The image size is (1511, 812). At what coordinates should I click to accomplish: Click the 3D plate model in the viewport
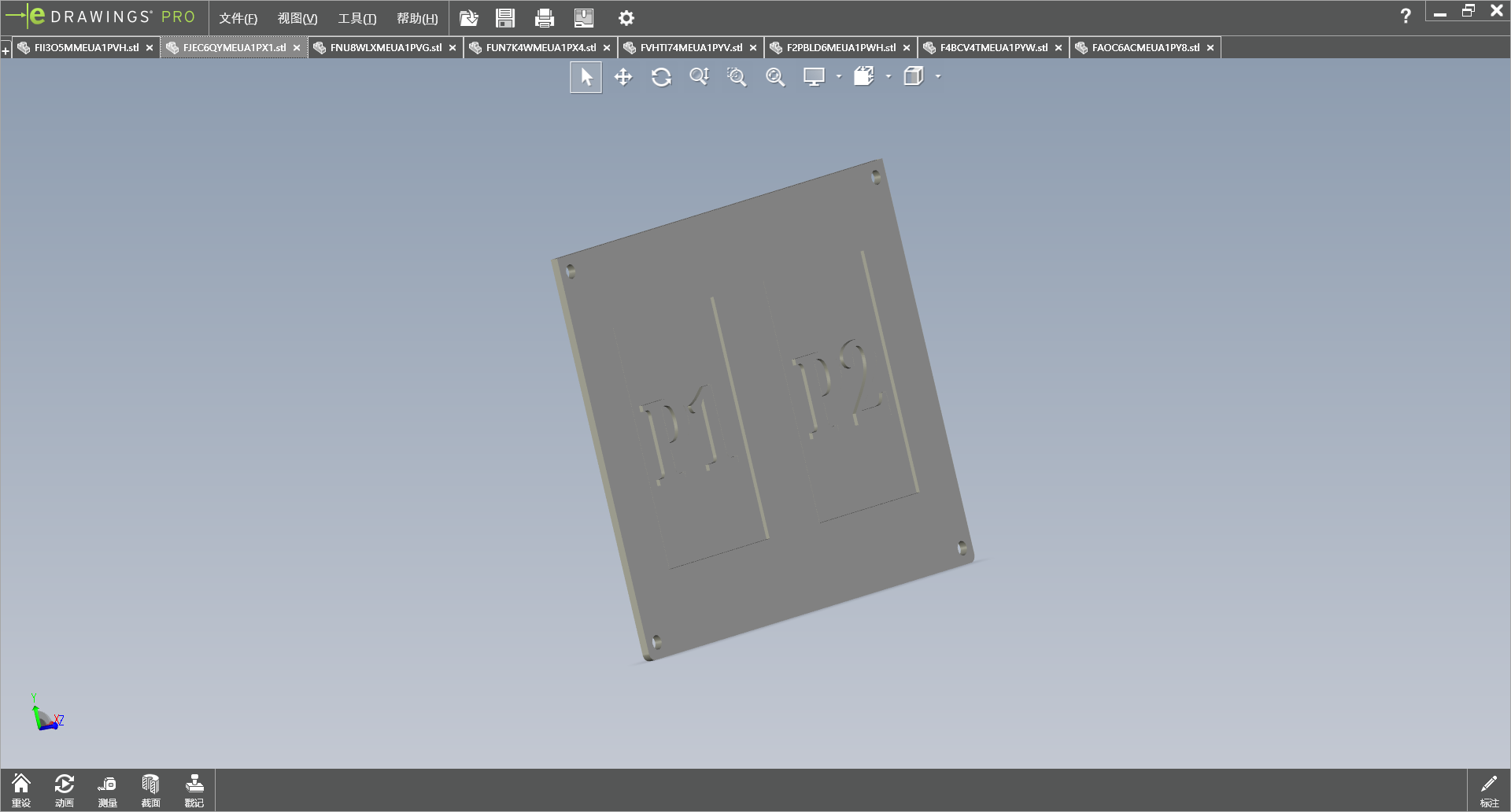[763, 410]
